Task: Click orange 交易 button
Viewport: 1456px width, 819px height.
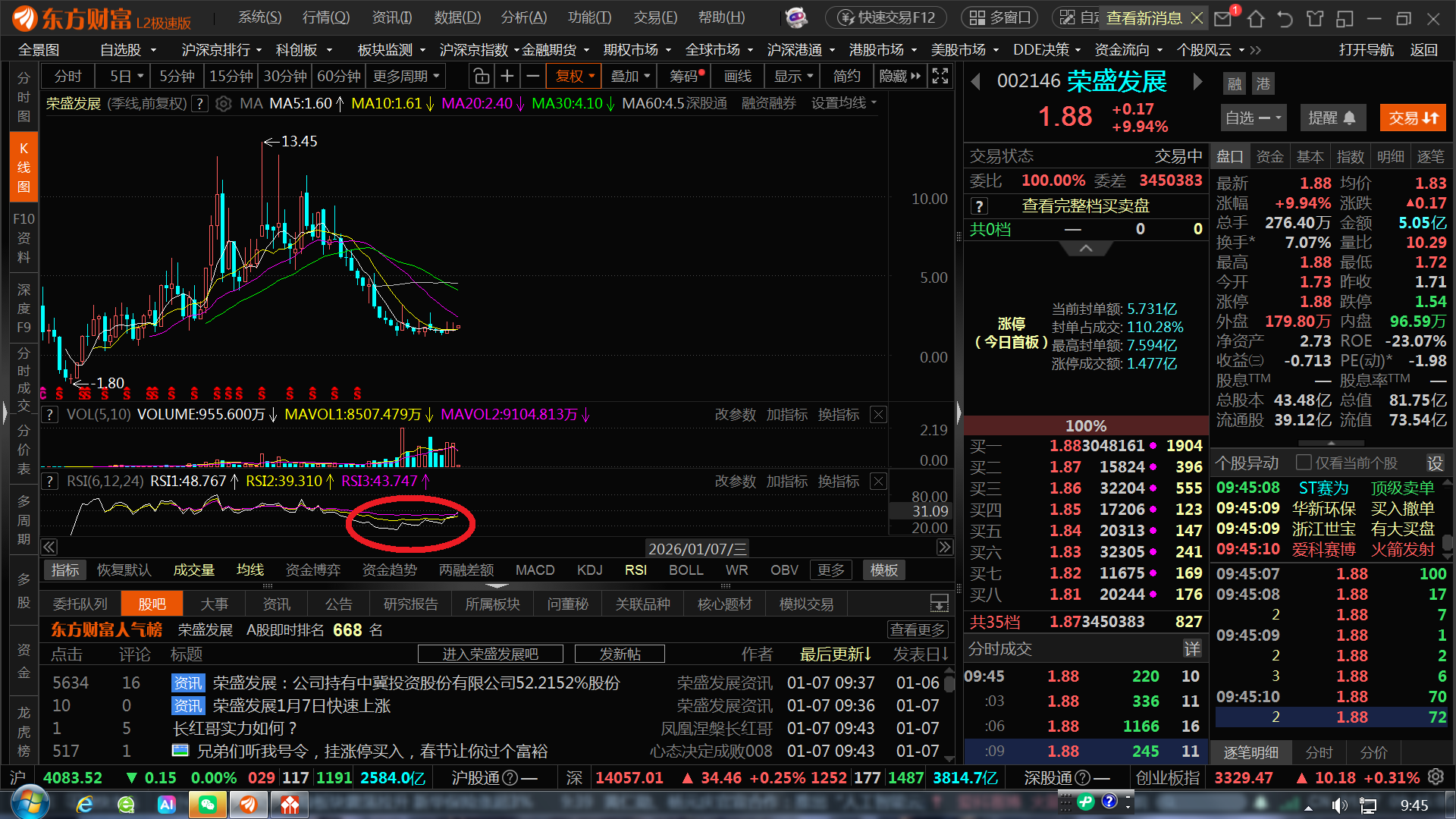Action: coord(1413,118)
